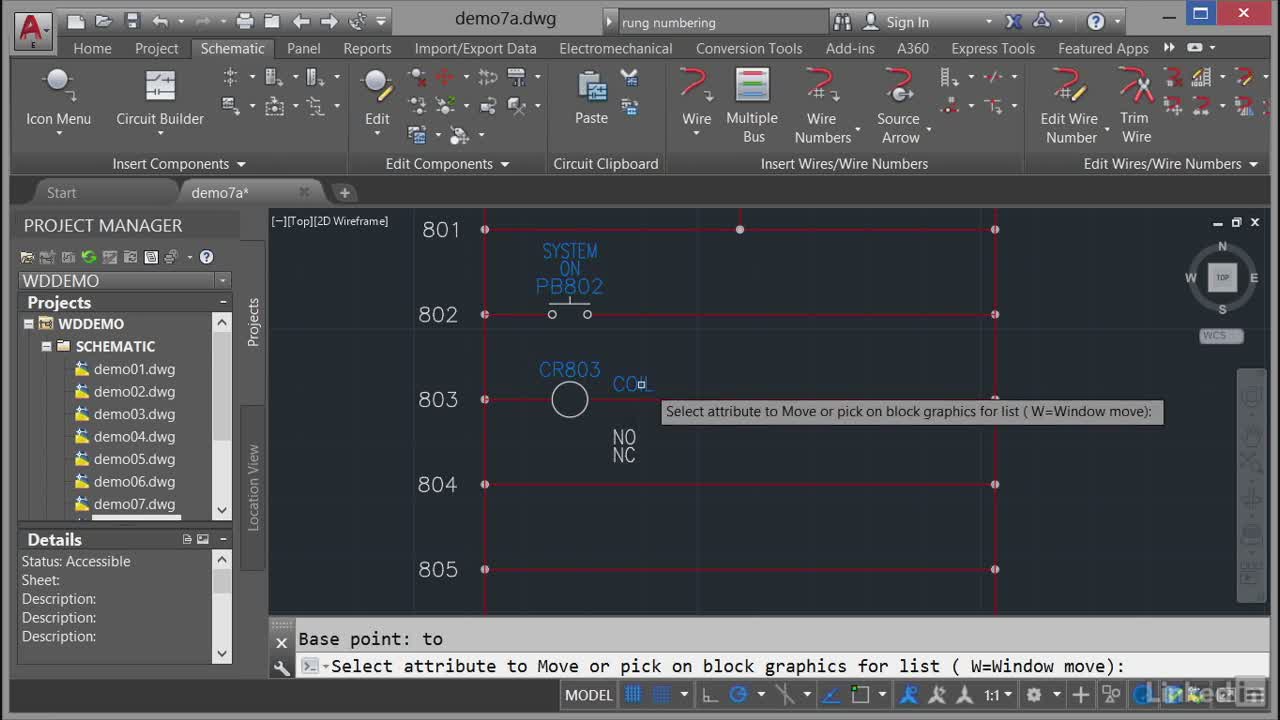Collapse the Projects section minus button
The height and width of the screenshot is (720, 1280).
[223, 302]
